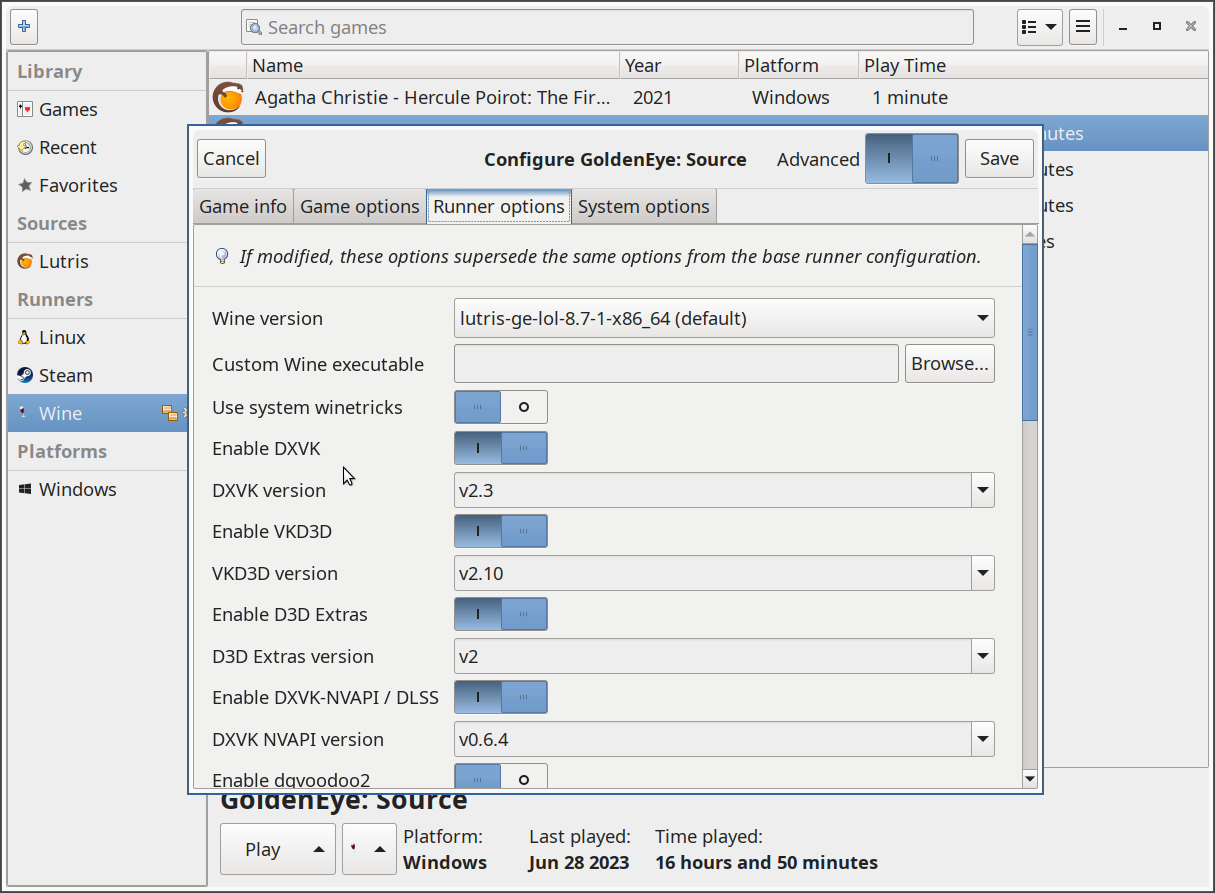Viewport: 1215px width, 893px height.
Task: Switch to the Game options tab
Action: (x=359, y=207)
